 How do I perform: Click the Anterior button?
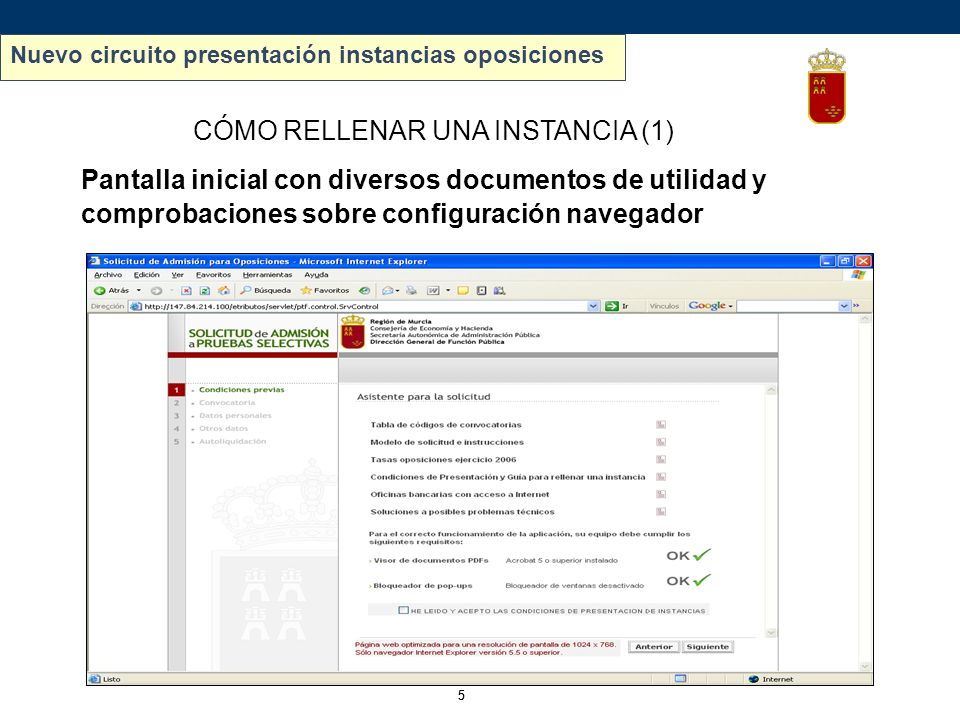654,647
